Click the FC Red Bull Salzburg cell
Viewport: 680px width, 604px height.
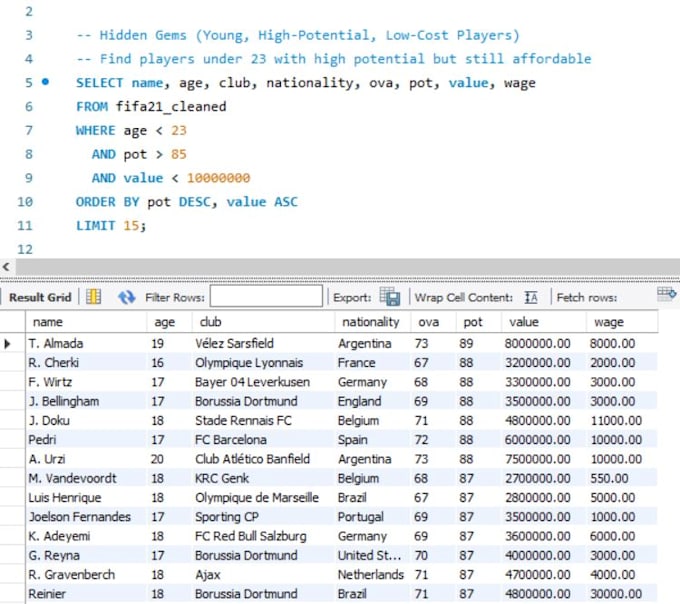(x=263, y=536)
